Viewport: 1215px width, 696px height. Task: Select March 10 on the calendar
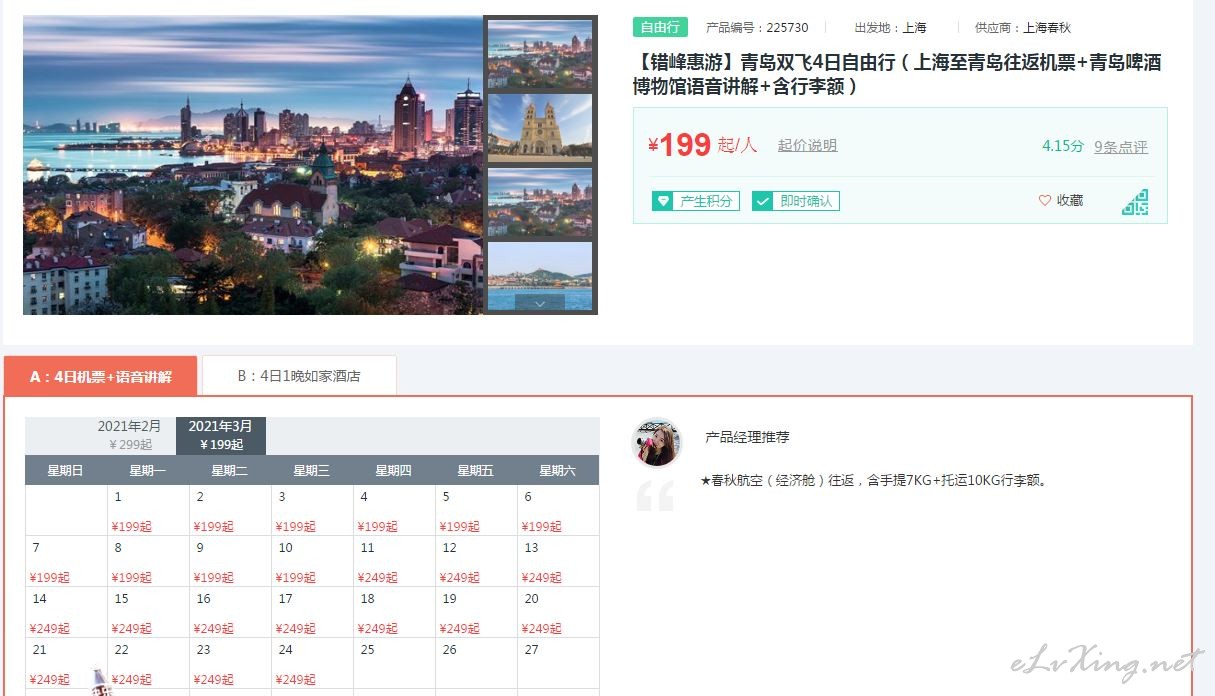pyautogui.click(x=312, y=561)
